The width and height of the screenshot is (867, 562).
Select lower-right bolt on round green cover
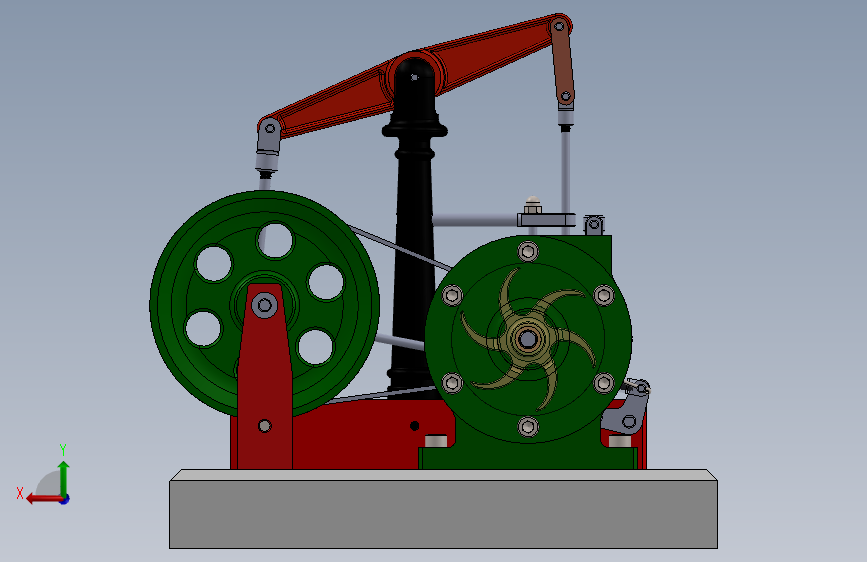(x=604, y=382)
